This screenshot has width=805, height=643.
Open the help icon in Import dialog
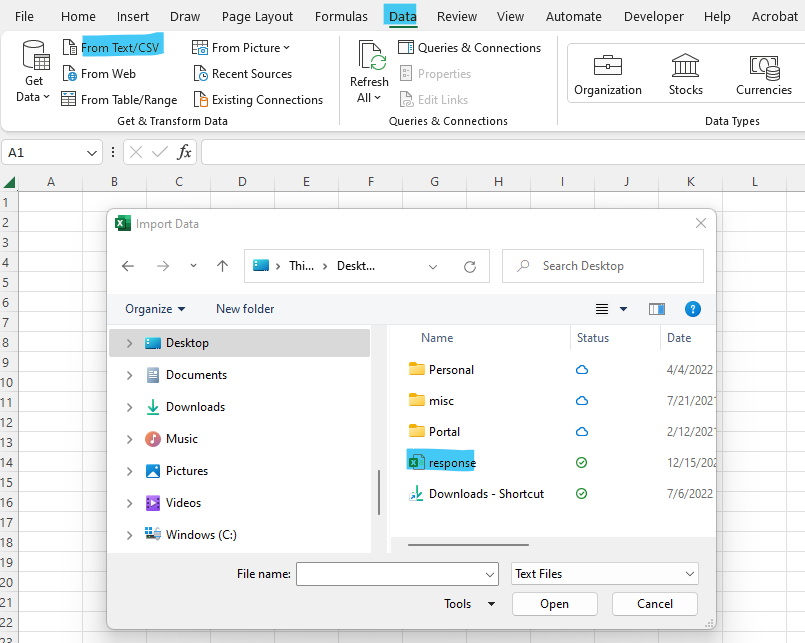tap(692, 309)
